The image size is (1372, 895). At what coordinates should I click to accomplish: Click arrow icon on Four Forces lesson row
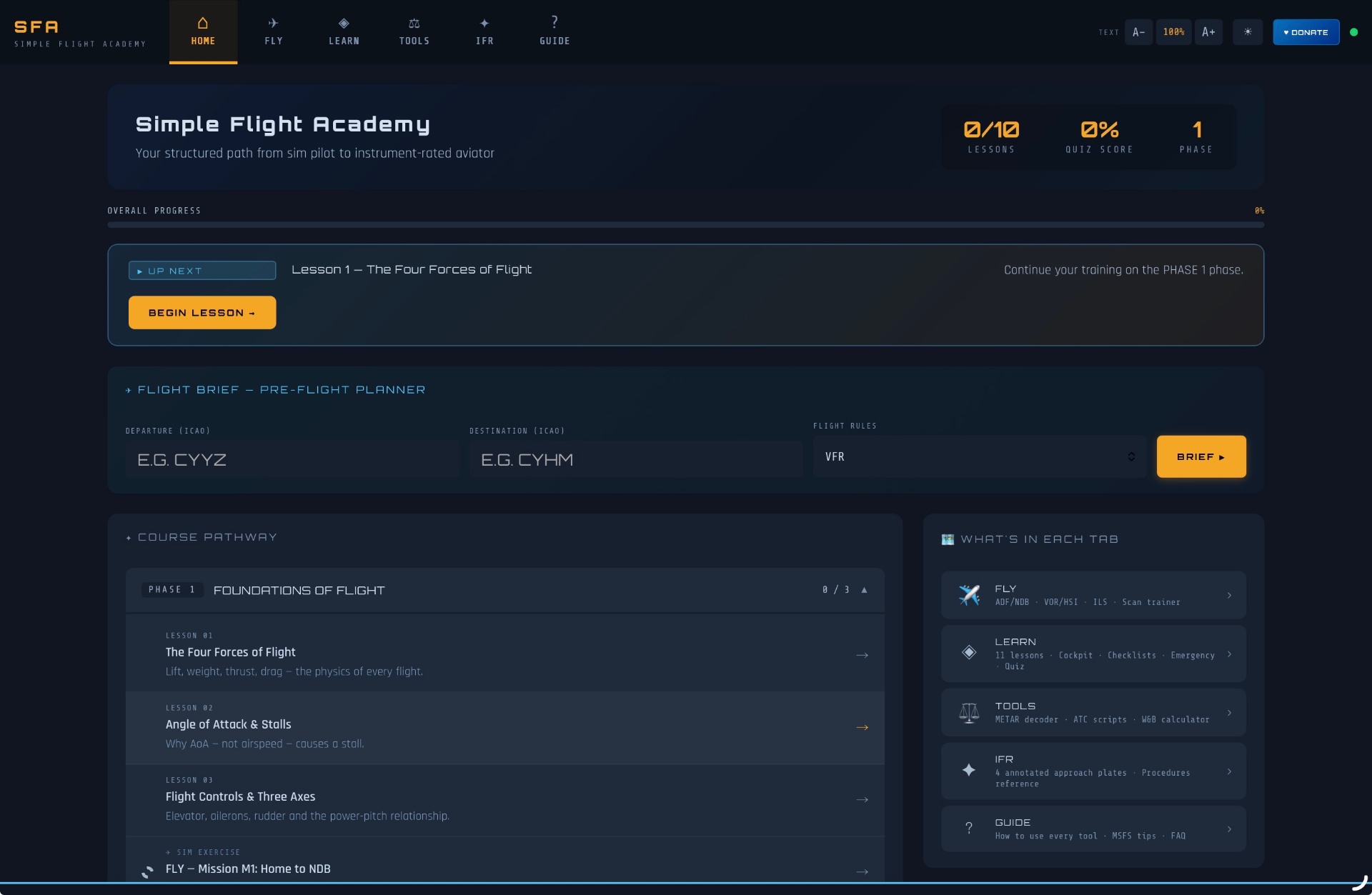pyautogui.click(x=863, y=655)
